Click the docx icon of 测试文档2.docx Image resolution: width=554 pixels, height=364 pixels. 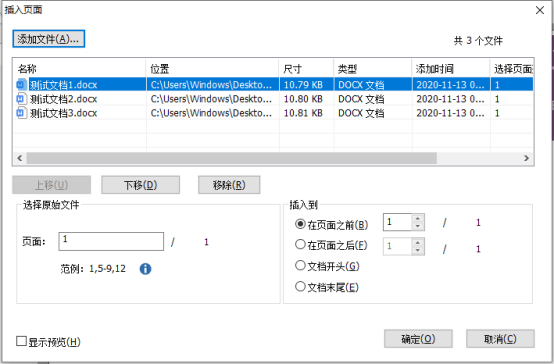pyautogui.click(x=21, y=99)
